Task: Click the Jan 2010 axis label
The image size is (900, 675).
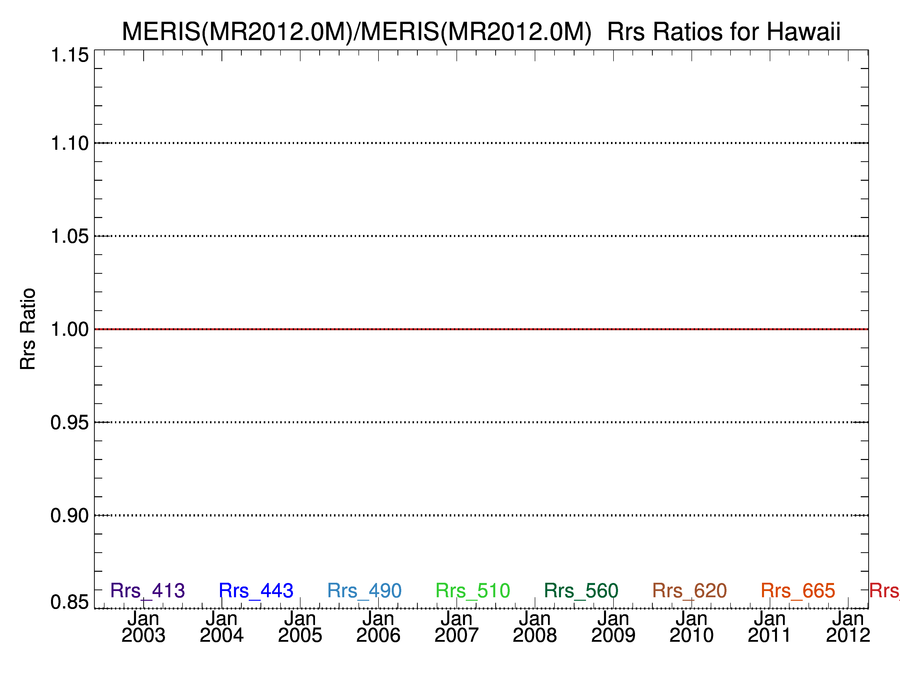Action: (x=692, y=627)
